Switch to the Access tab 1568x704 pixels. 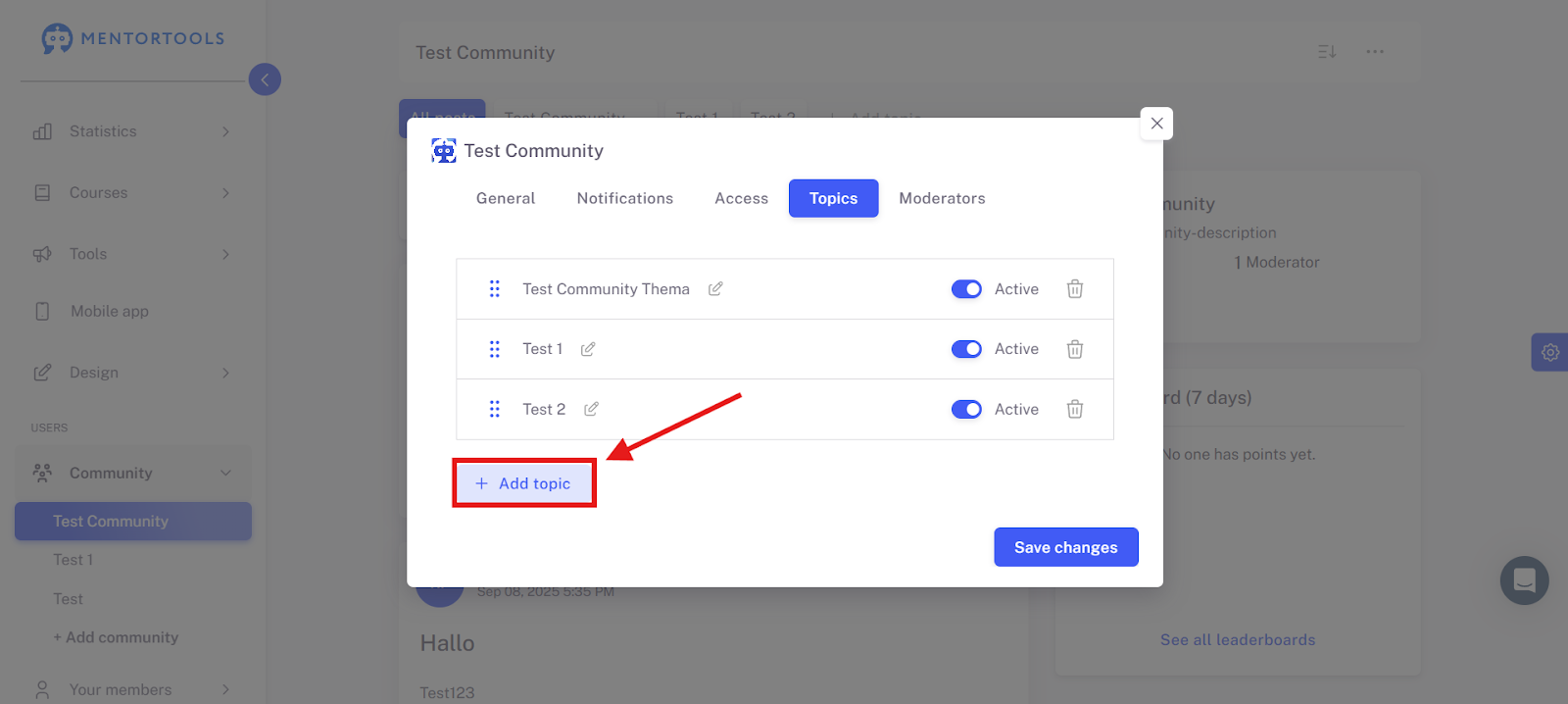click(742, 198)
